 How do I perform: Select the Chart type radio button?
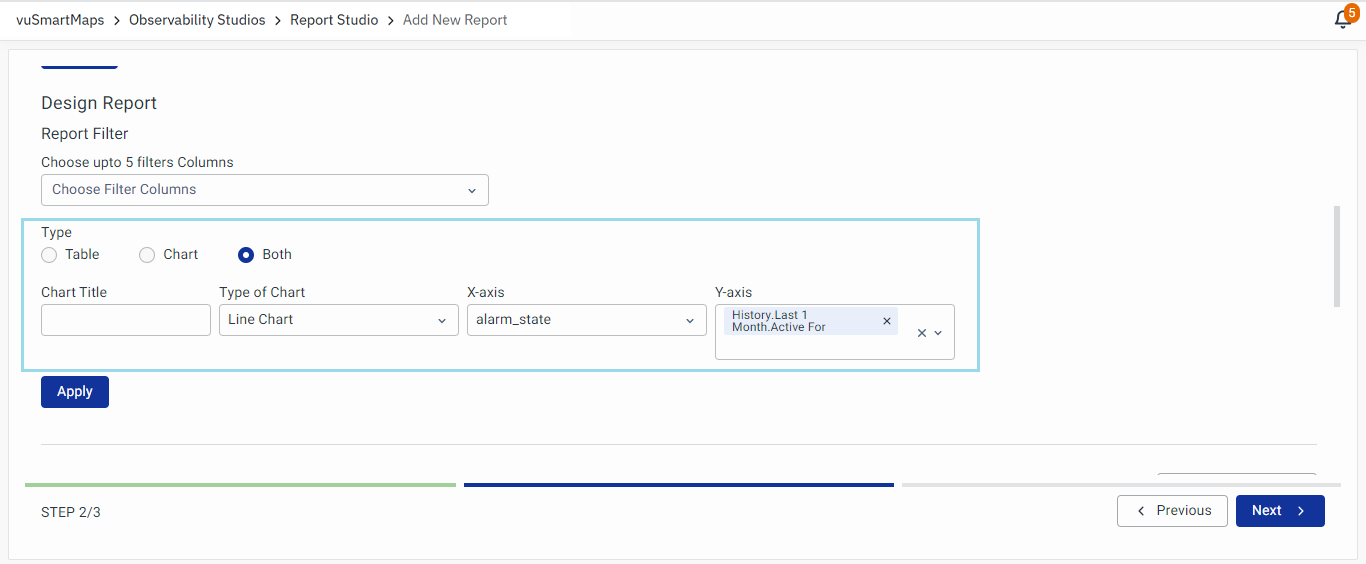pyautogui.click(x=147, y=255)
